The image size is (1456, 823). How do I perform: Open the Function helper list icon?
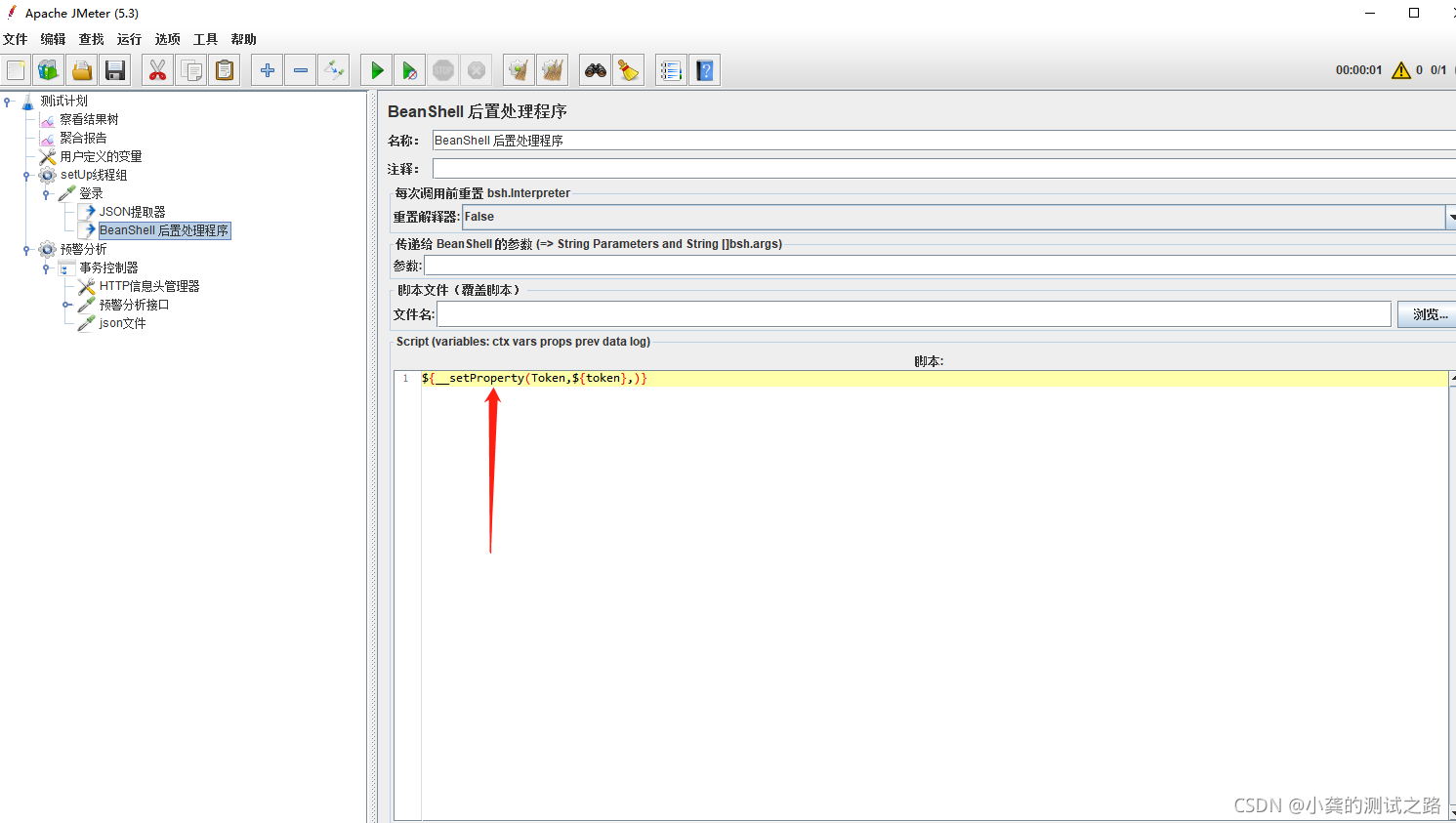671,70
